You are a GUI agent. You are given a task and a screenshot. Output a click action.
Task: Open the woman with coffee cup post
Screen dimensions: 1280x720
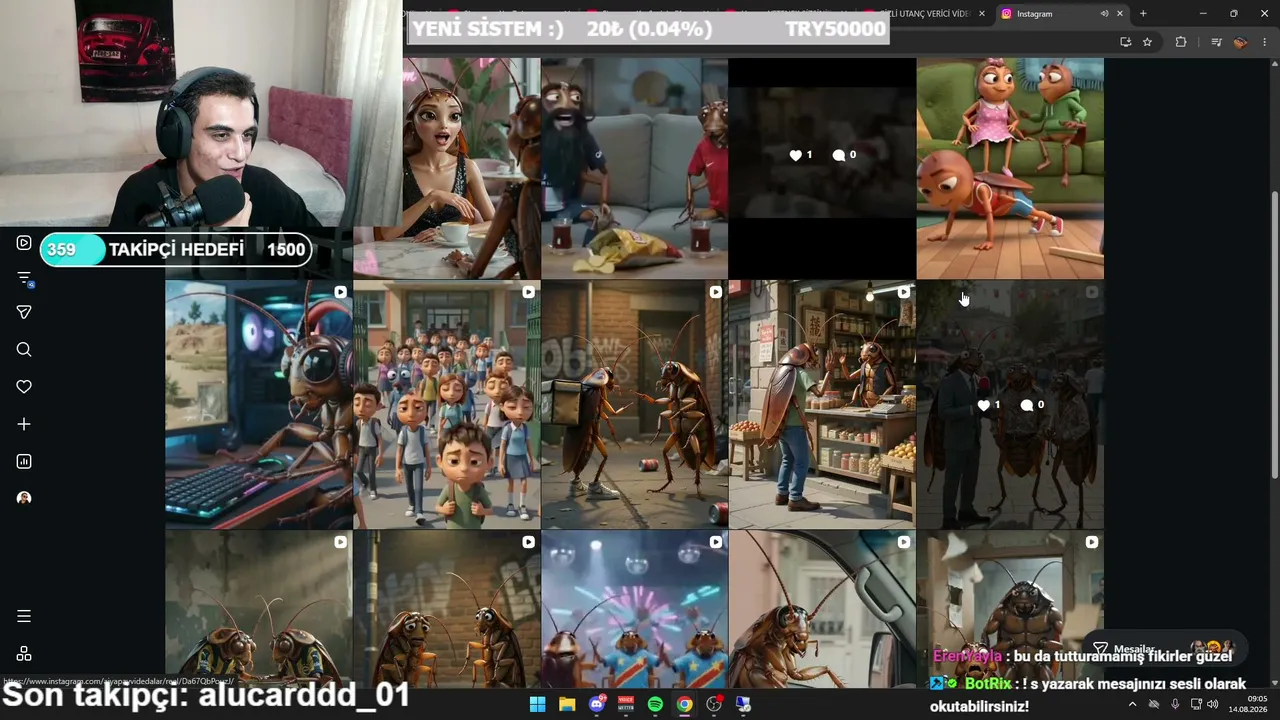446,168
